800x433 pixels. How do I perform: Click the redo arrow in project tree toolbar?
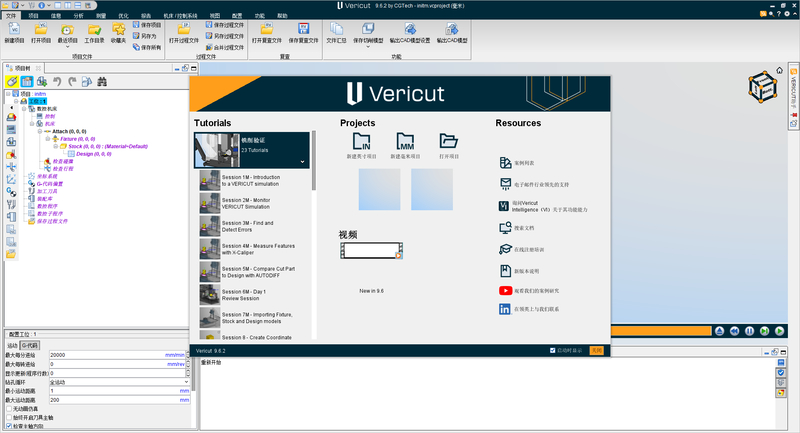[72, 82]
